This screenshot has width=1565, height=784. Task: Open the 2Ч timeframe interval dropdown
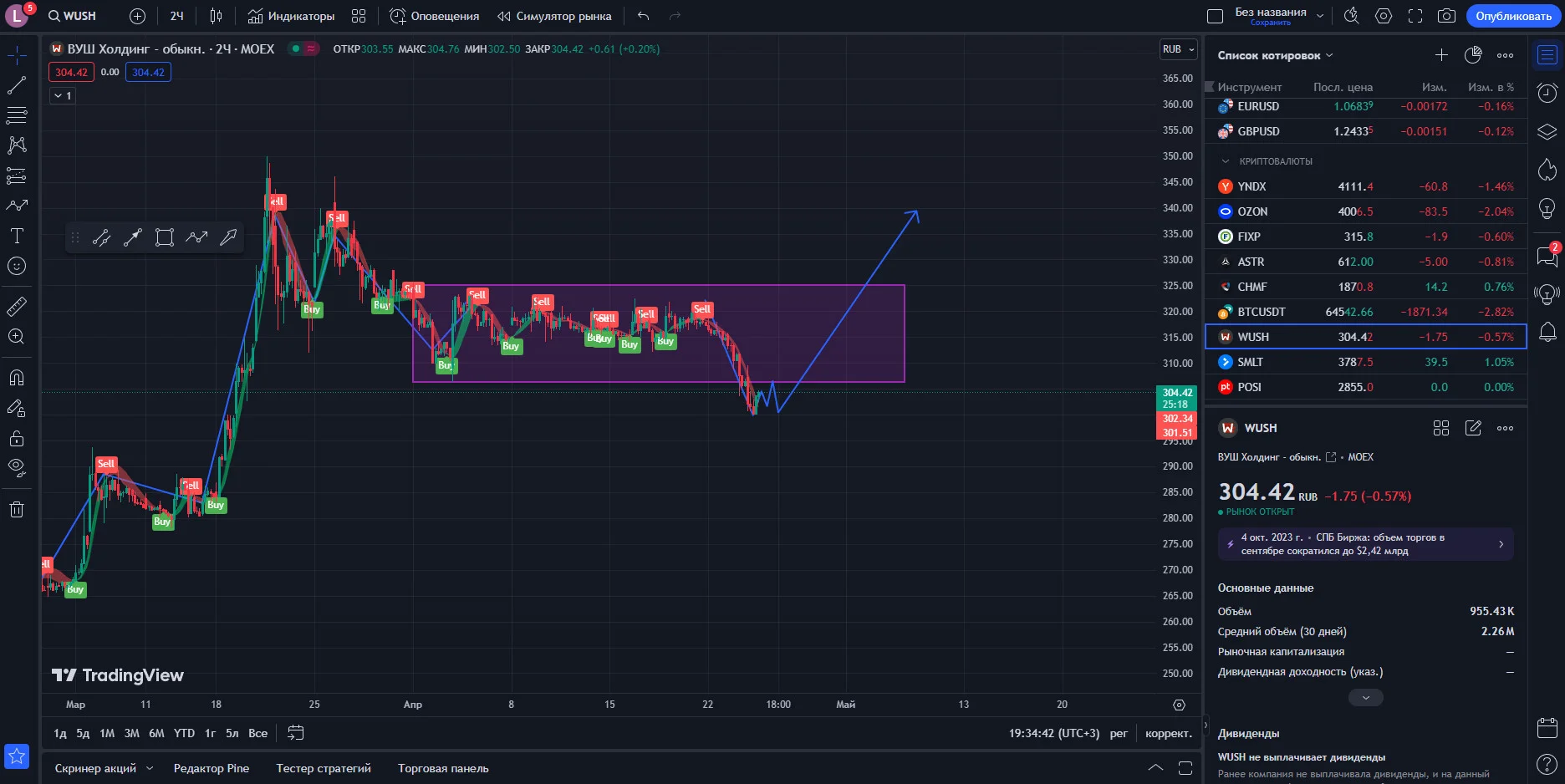click(x=176, y=16)
